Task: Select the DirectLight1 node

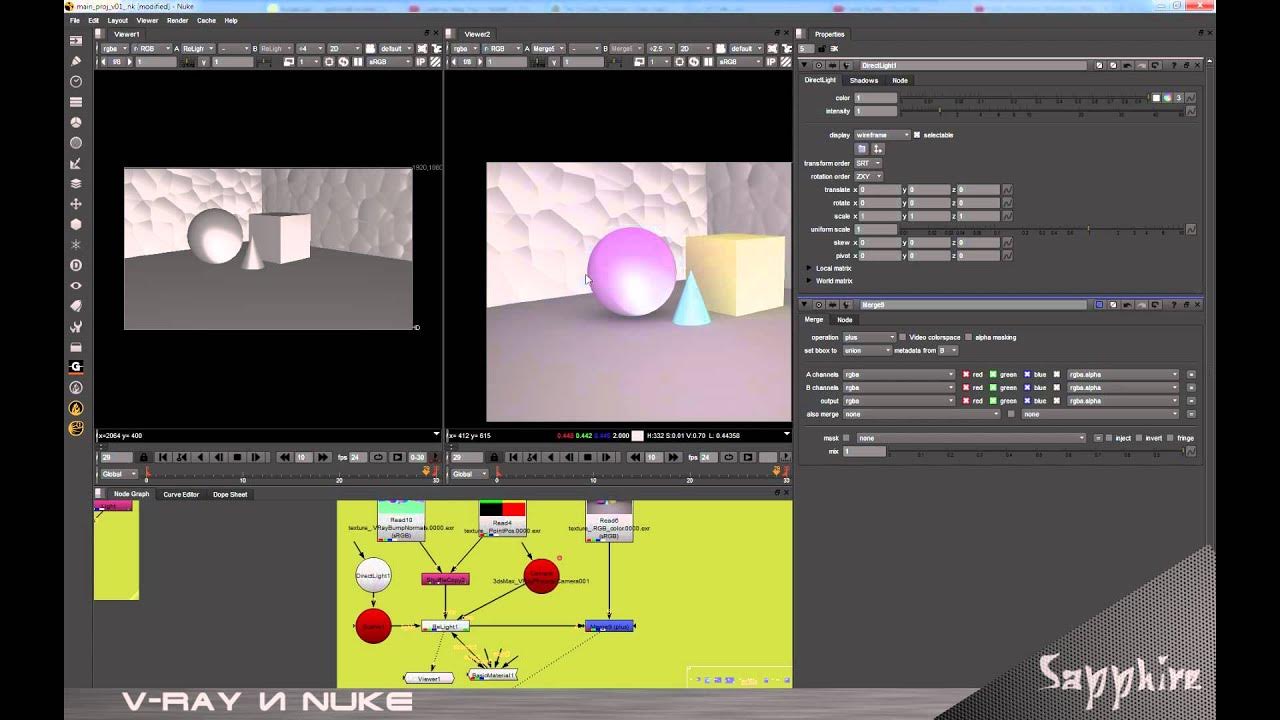Action: [x=373, y=575]
